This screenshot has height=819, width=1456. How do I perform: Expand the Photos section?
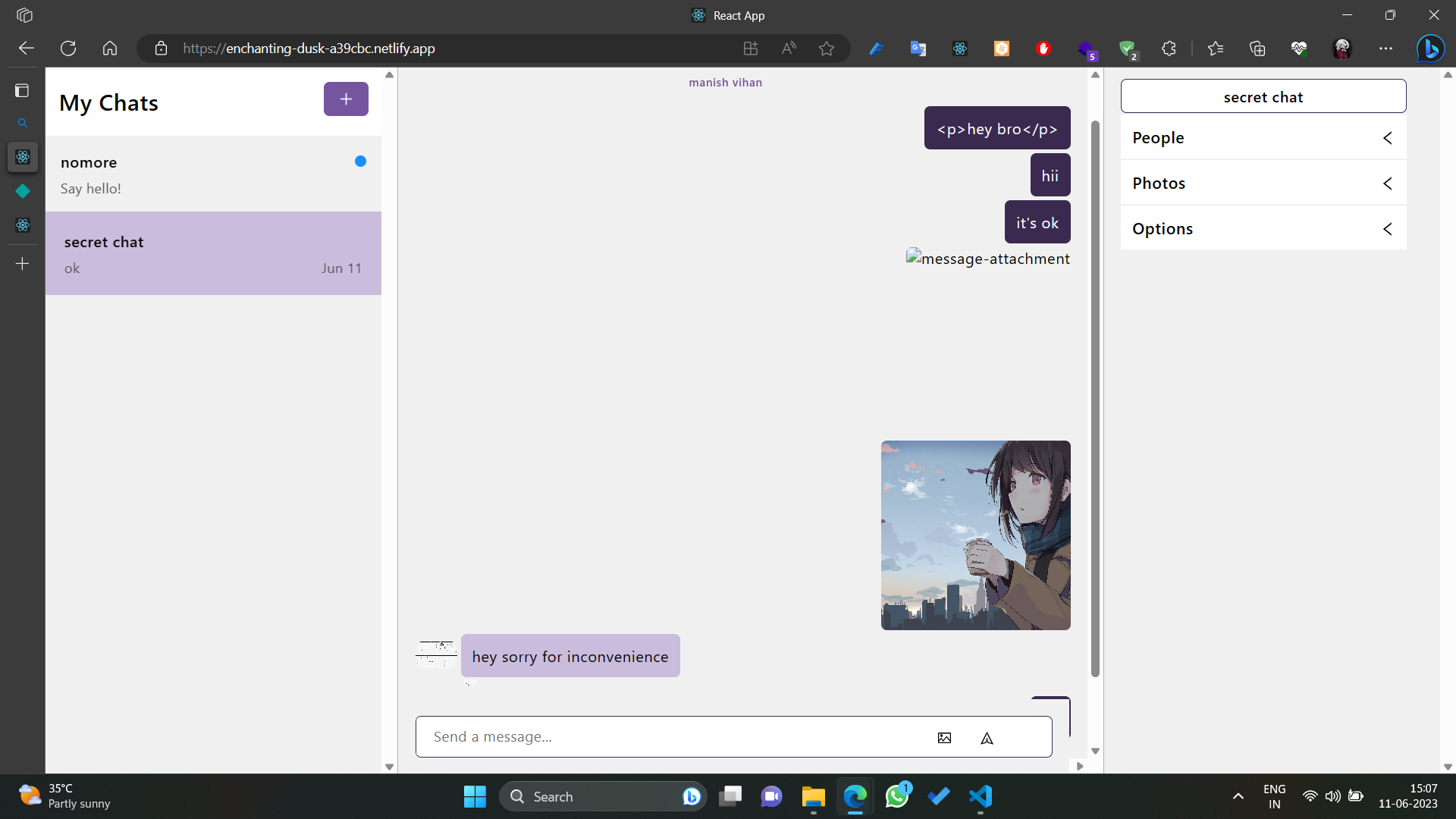pyautogui.click(x=1388, y=183)
